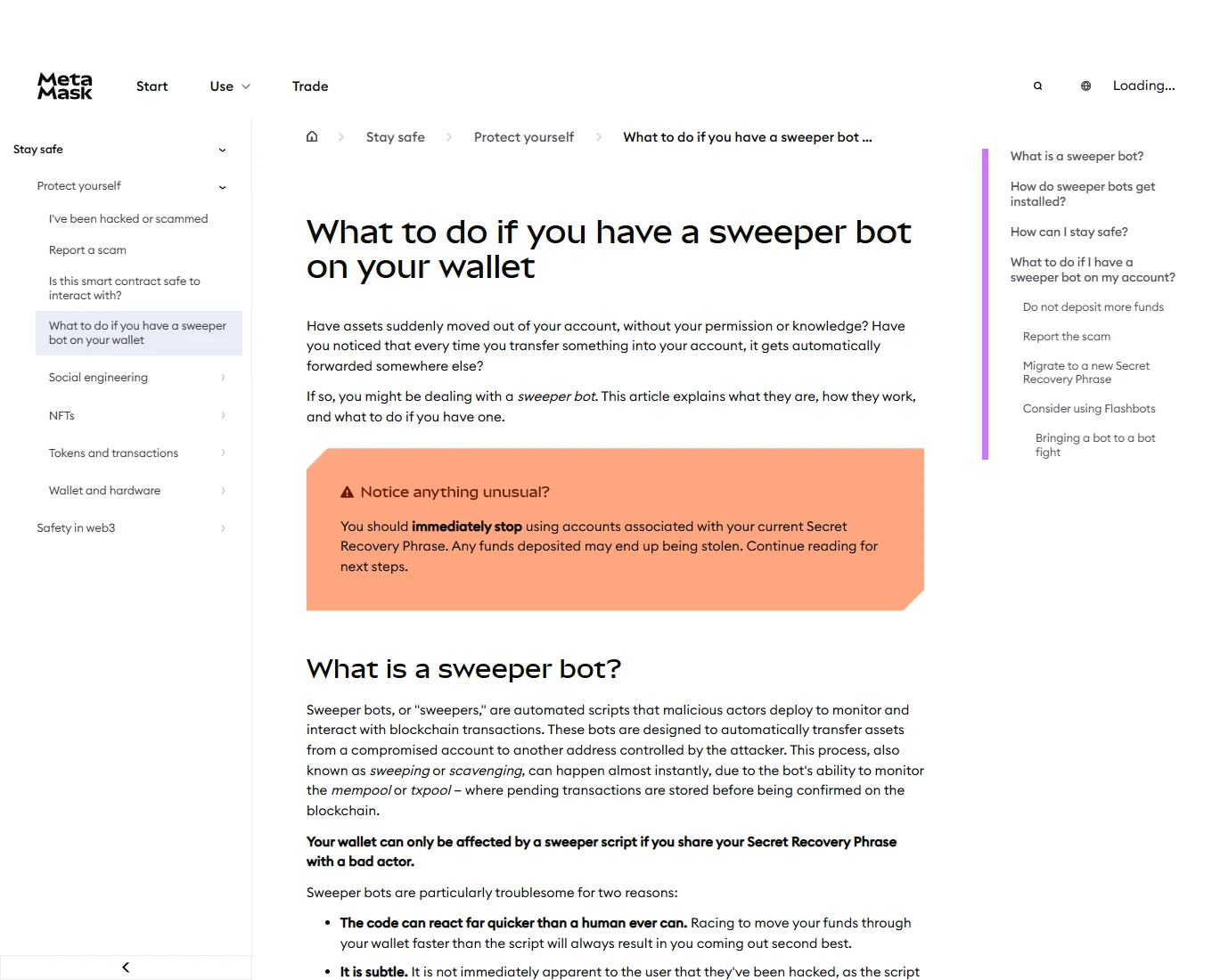
Task: Open Tokens and transactions sidebar item
Action: (x=113, y=453)
